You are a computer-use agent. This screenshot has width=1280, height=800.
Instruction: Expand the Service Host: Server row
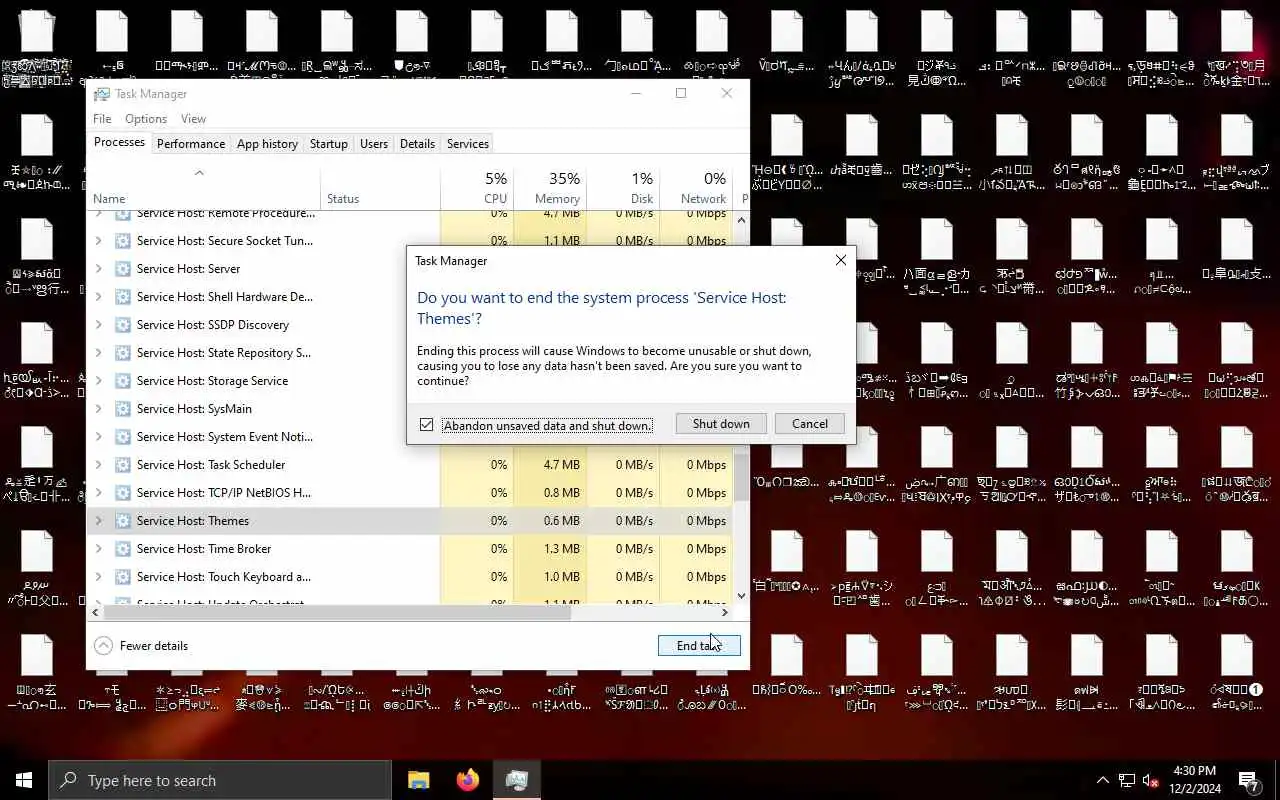[98, 269]
